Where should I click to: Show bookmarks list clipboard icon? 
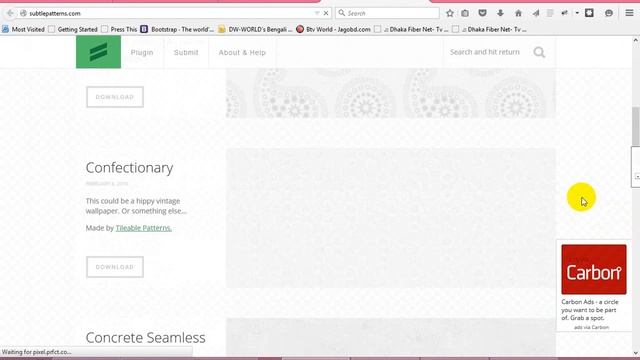click(x=465, y=13)
